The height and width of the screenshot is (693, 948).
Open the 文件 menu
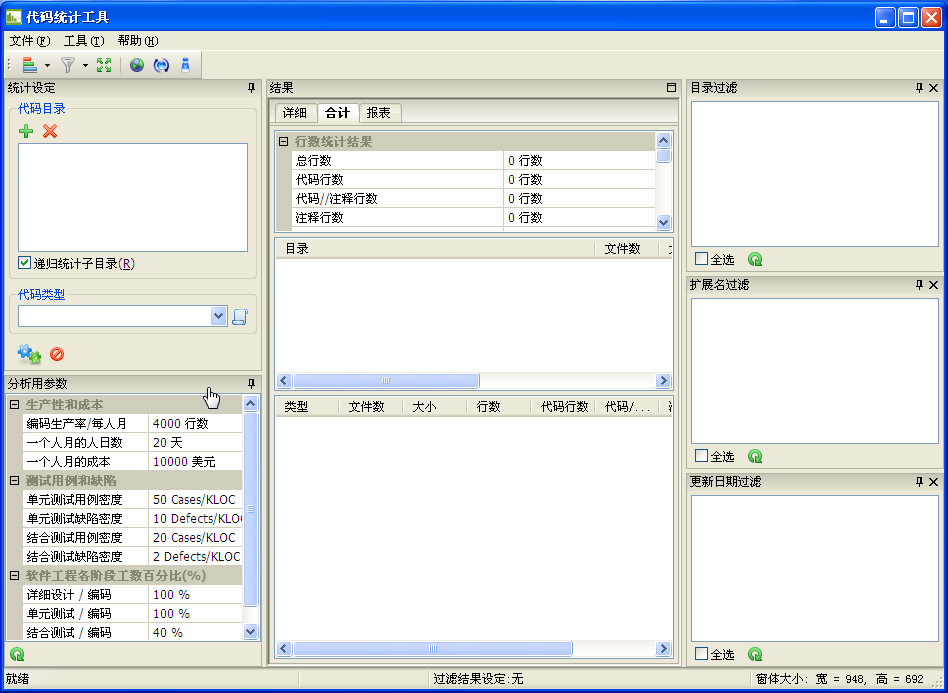click(x=30, y=41)
